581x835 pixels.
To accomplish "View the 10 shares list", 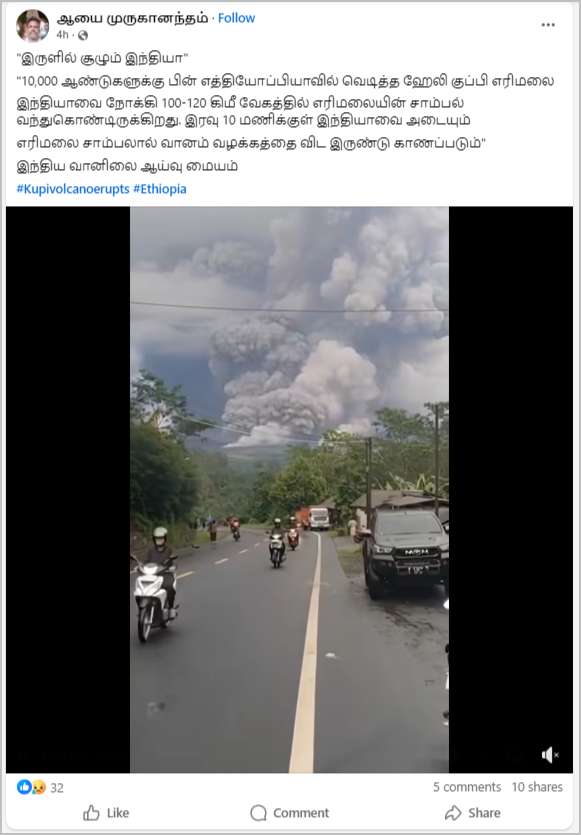I will coord(537,787).
